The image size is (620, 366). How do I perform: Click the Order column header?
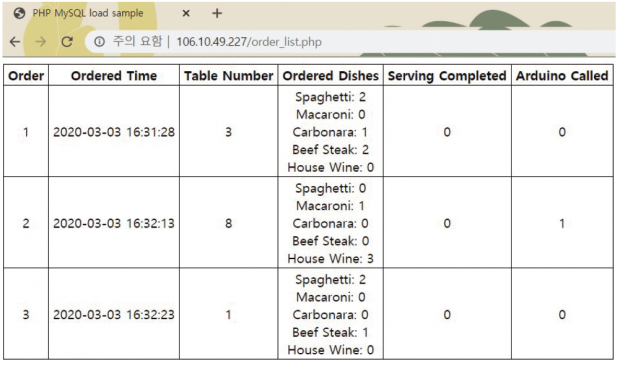pyautogui.click(x=26, y=76)
